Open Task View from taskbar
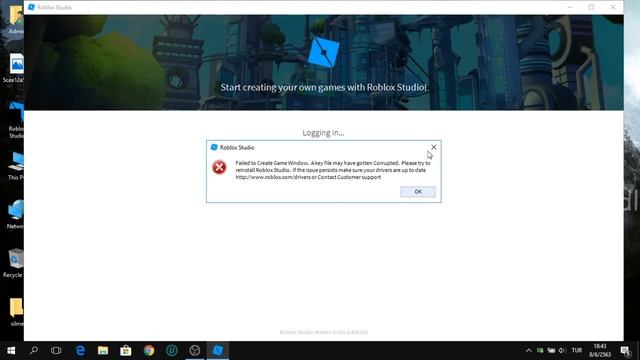The height and width of the screenshot is (360, 640). [x=56, y=351]
